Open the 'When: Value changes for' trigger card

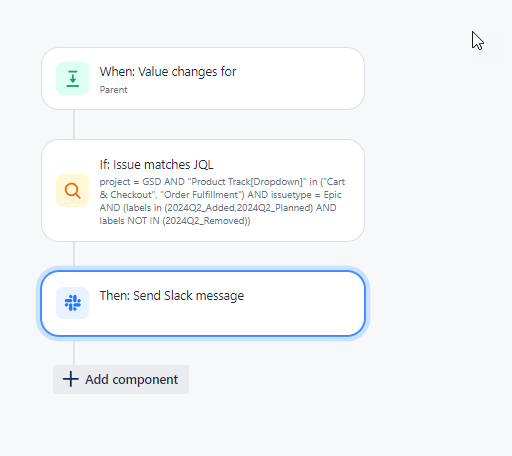click(203, 79)
